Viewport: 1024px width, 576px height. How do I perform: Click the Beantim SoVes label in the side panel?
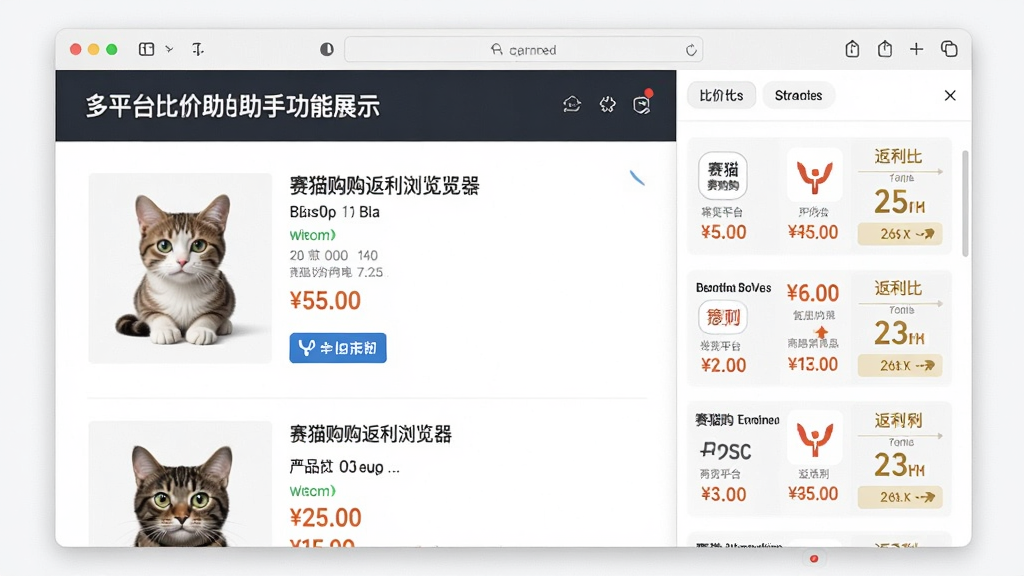click(x=733, y=287)
